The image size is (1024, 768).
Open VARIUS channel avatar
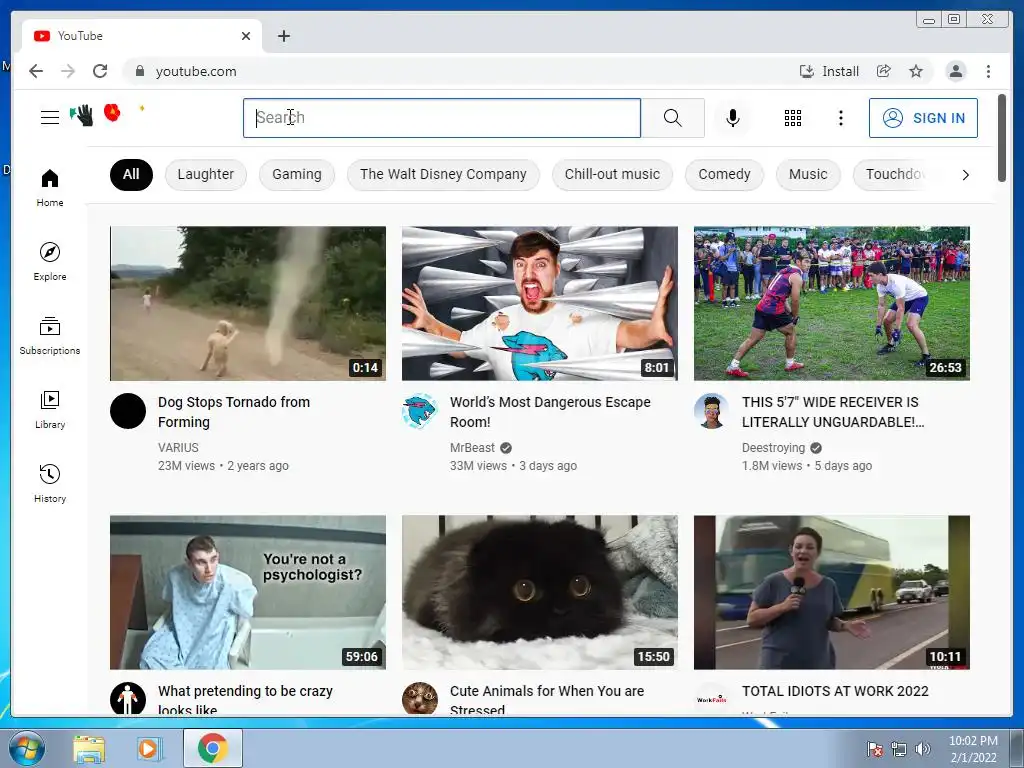127,411
